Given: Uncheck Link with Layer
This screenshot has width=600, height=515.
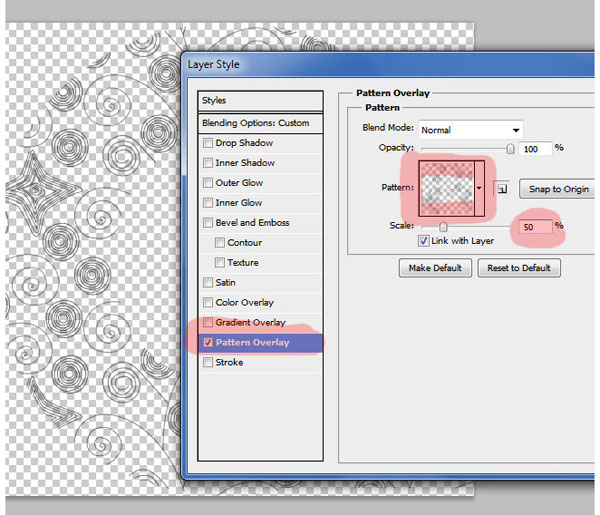Looking at the screenshot, I should tap(424, 241).
